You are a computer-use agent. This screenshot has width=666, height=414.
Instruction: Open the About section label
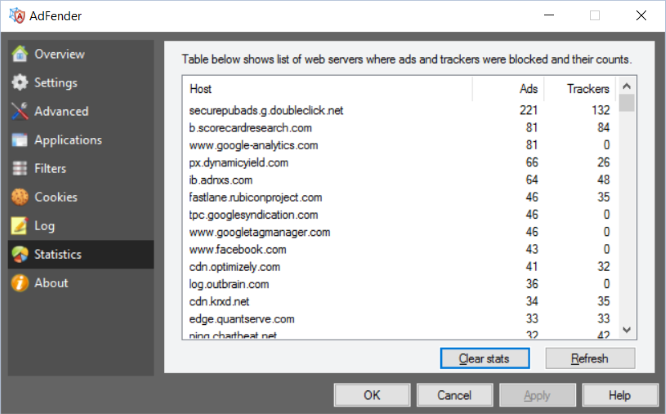coord(51,283)
